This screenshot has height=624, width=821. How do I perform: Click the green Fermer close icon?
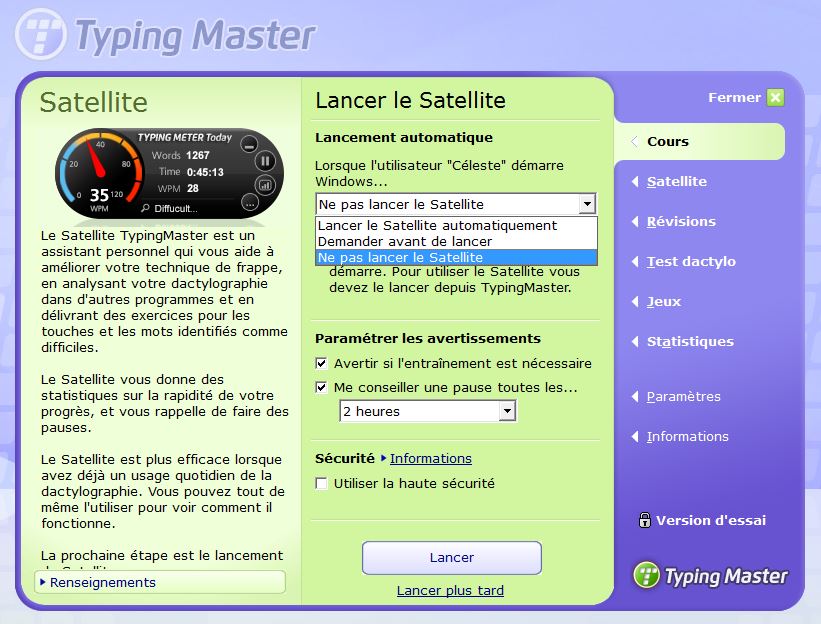pyautogui.click(x=775, y=97)
